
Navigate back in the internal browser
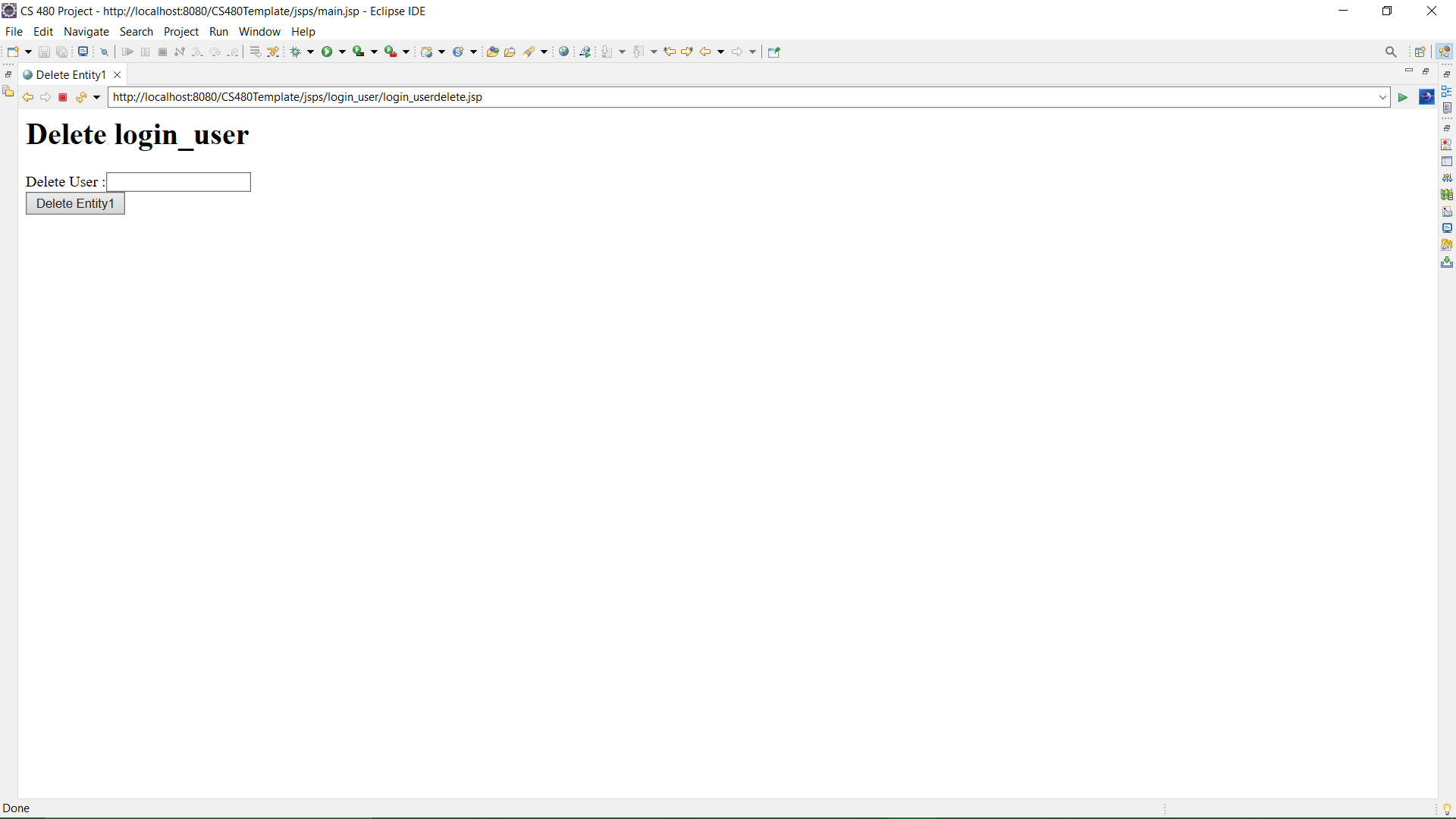pos(28,97)
